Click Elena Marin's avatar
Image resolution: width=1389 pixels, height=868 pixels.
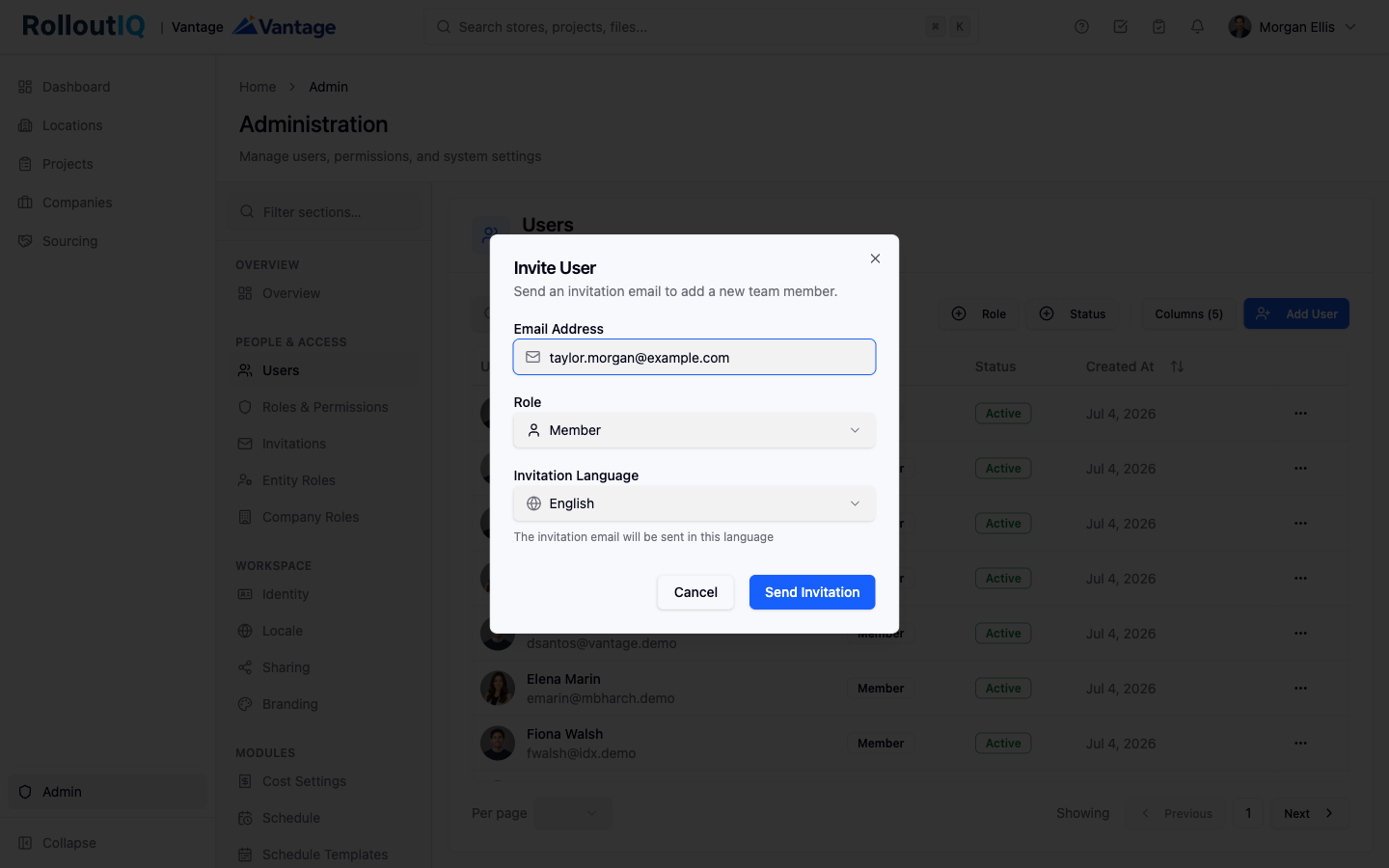tap(498, 689)
